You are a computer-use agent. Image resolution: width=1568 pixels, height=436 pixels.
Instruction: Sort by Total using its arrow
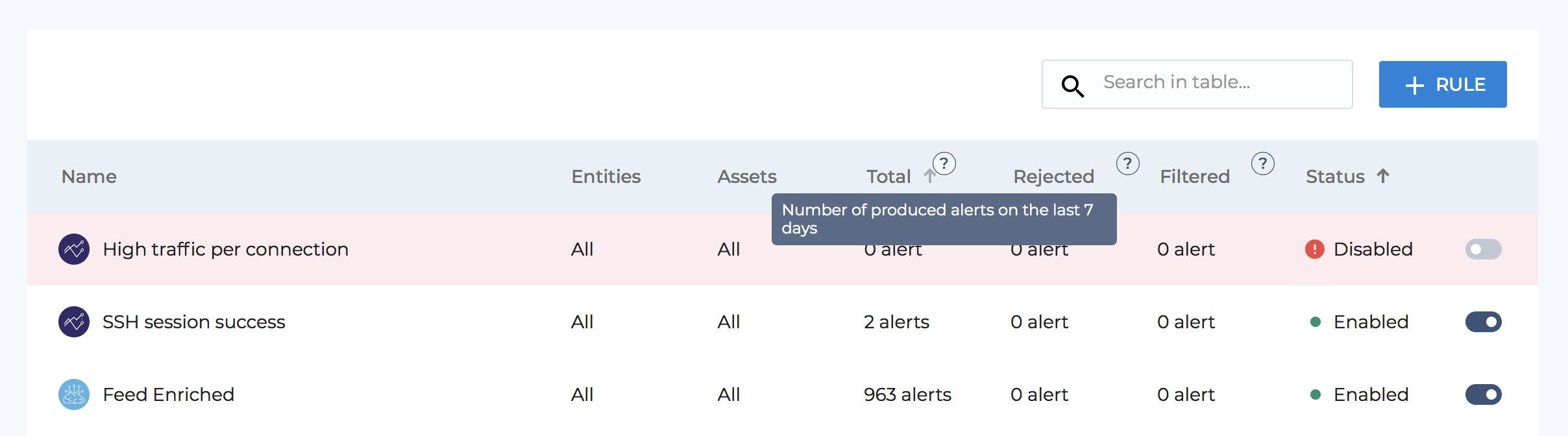coord(929,176)
